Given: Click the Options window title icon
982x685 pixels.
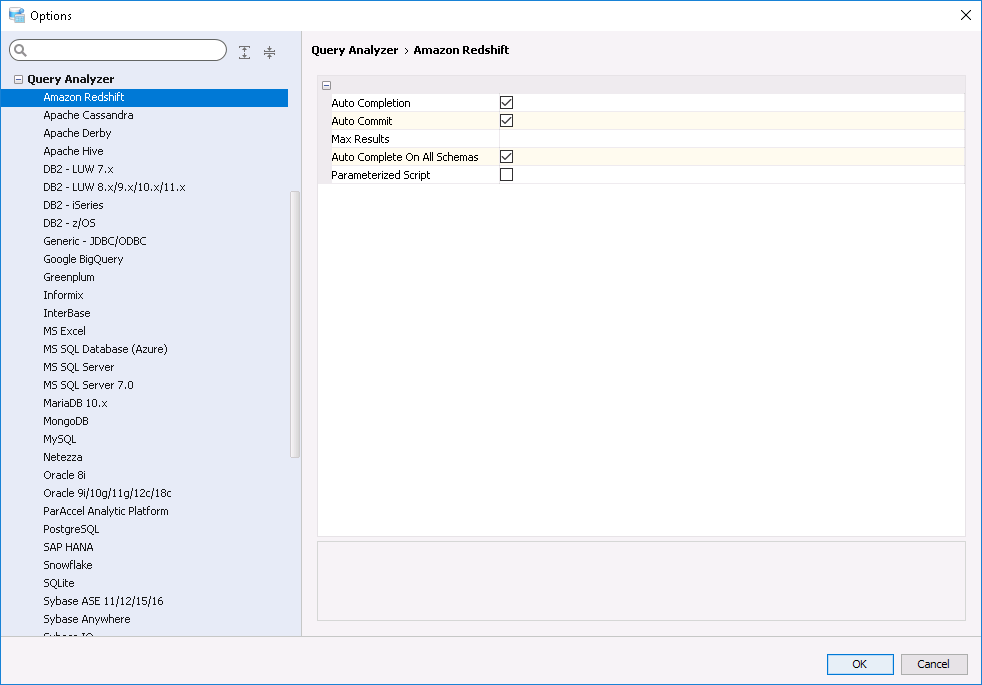Looking at the screenshot, I should [x=16, y=15].
